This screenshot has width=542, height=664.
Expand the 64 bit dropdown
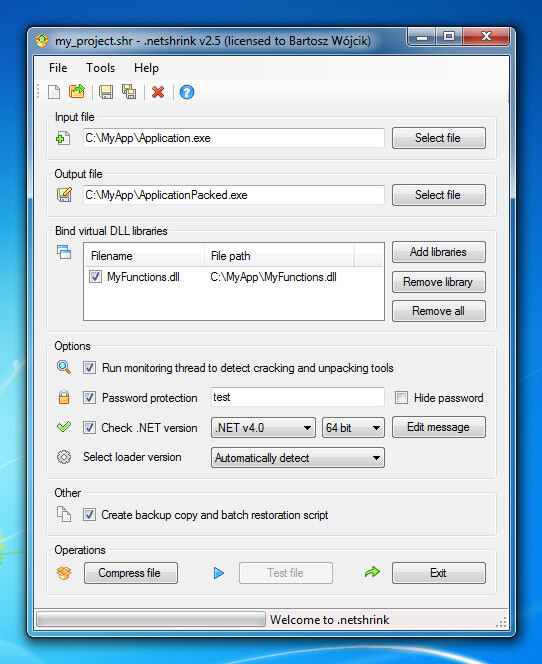point(353,428)
